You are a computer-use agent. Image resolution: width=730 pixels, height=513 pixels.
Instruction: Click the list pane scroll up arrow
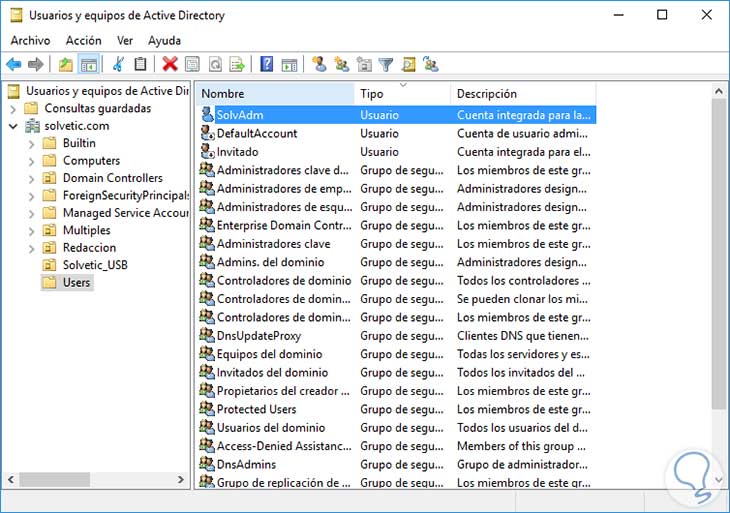click(x=719, y=91)
